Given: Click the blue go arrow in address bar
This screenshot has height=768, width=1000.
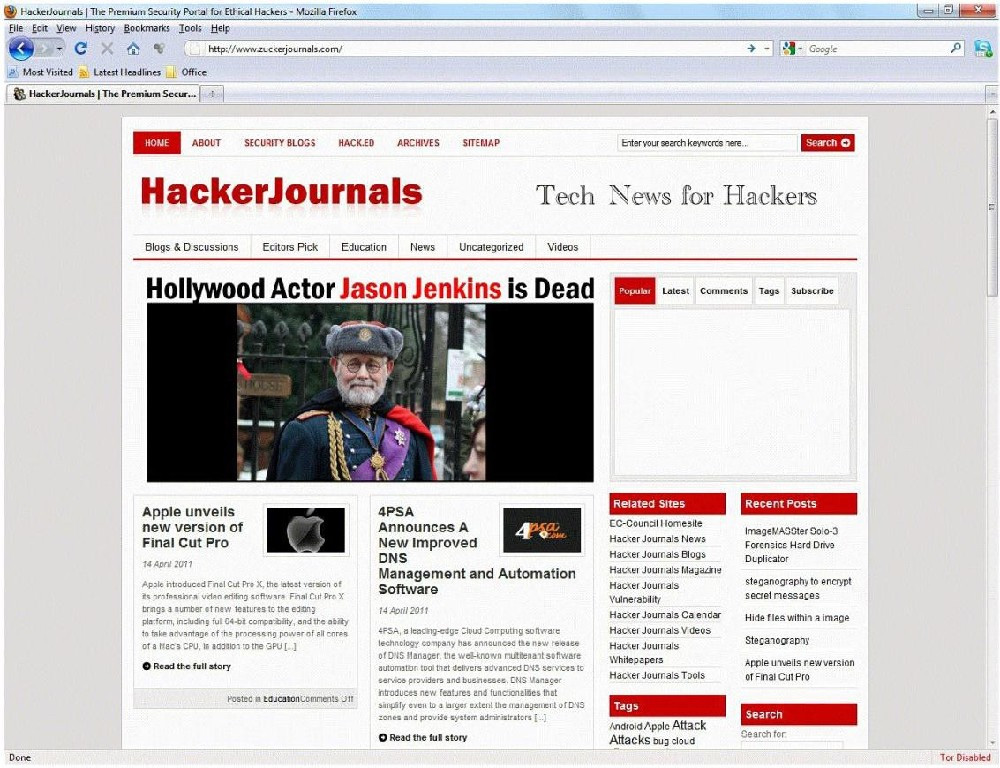Looking at the screenshot, I should point(751,48).
